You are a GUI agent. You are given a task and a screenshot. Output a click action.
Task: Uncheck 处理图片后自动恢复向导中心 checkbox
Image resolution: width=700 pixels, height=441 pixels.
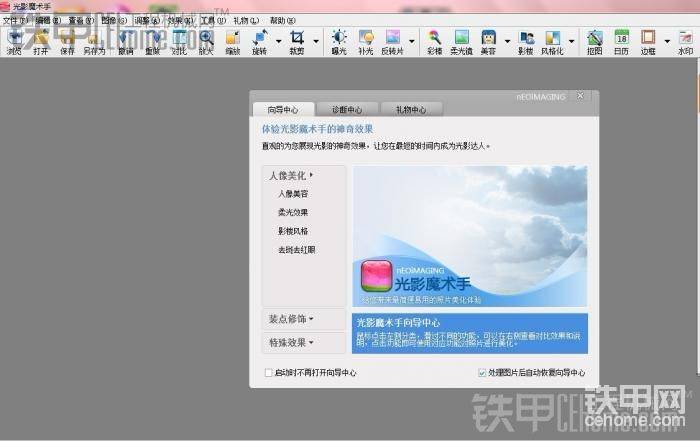click(x=482, y=373)
